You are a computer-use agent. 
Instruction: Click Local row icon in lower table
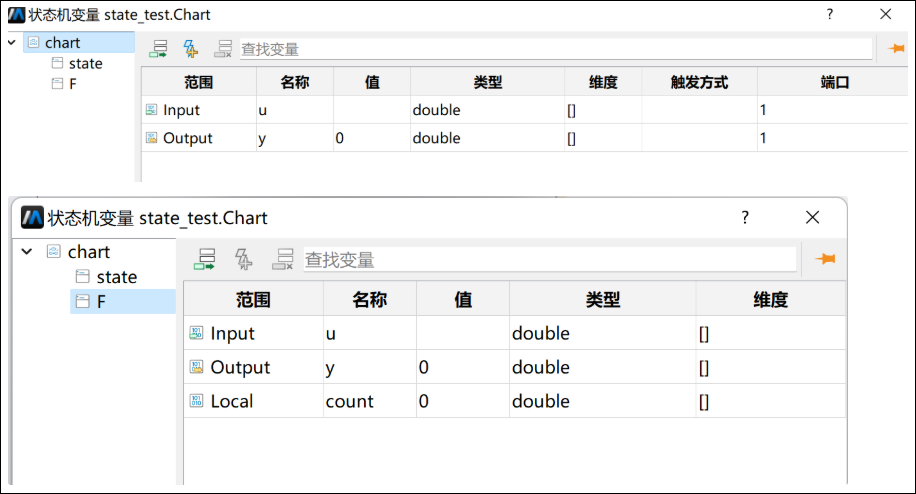(196, 401)
